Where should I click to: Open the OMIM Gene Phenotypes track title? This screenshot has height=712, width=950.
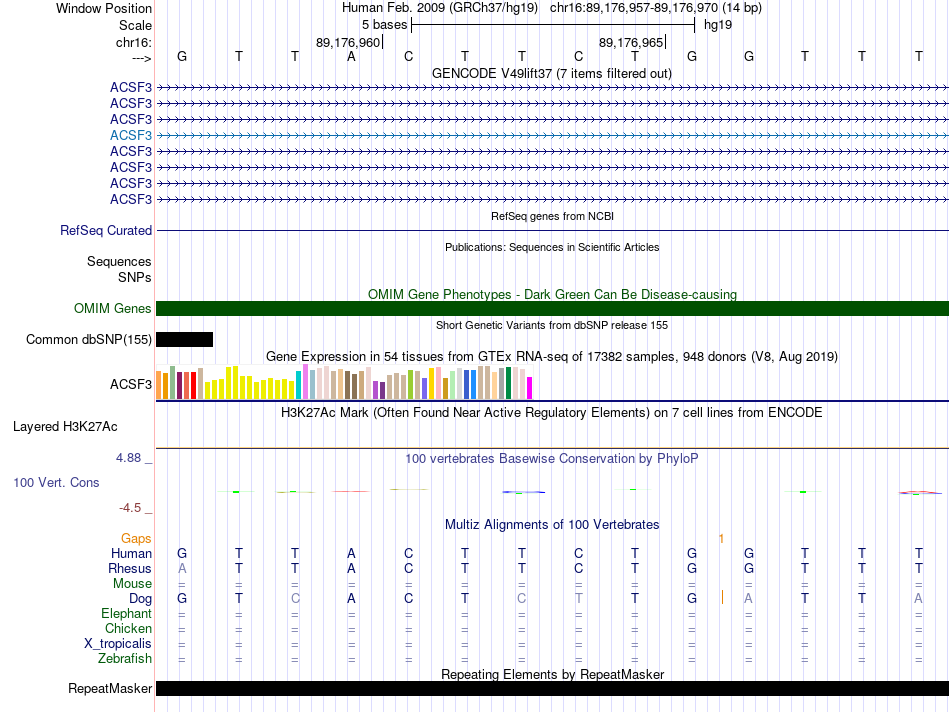[x=552, y=294]
